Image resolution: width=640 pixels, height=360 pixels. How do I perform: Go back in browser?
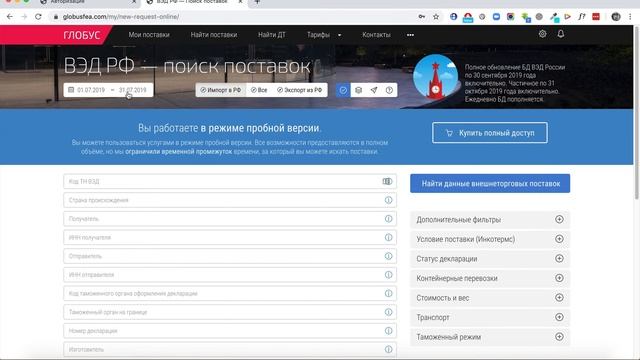[9, 17]
